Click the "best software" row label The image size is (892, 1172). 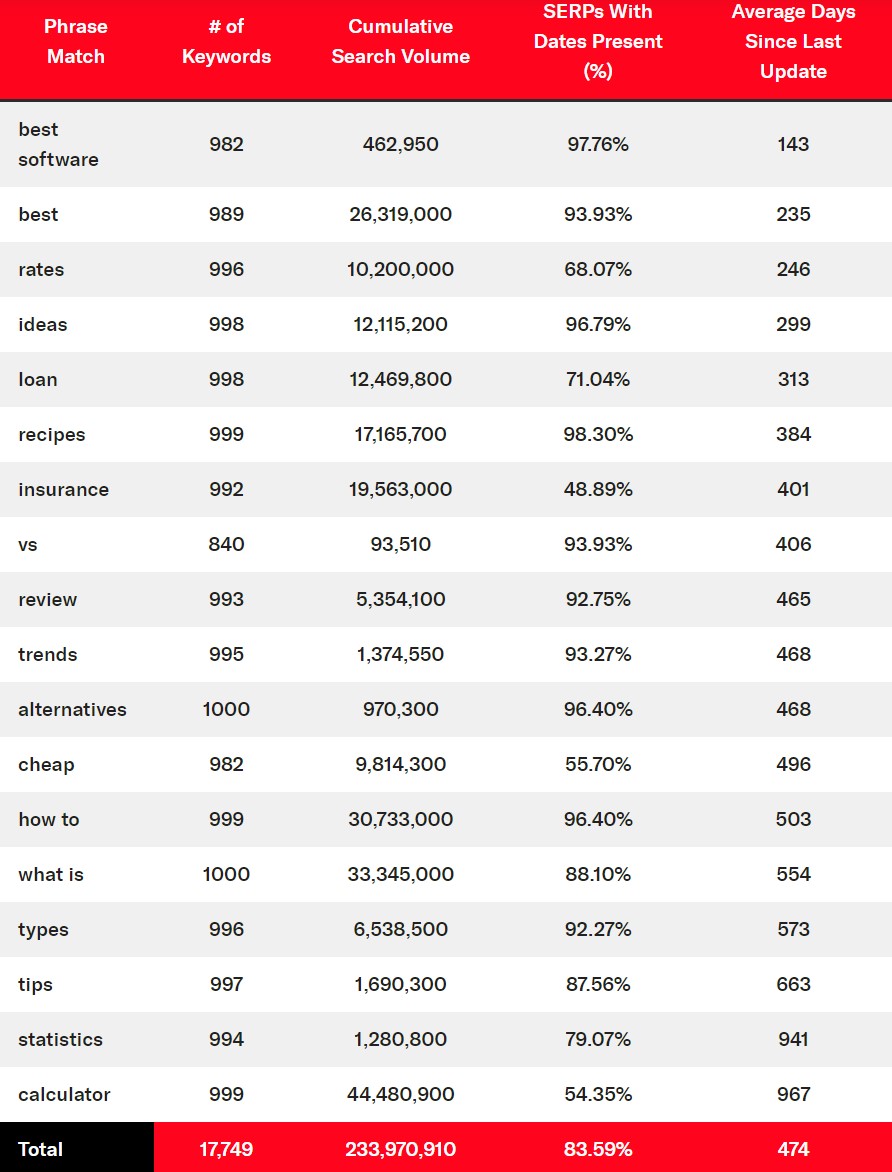58,144
